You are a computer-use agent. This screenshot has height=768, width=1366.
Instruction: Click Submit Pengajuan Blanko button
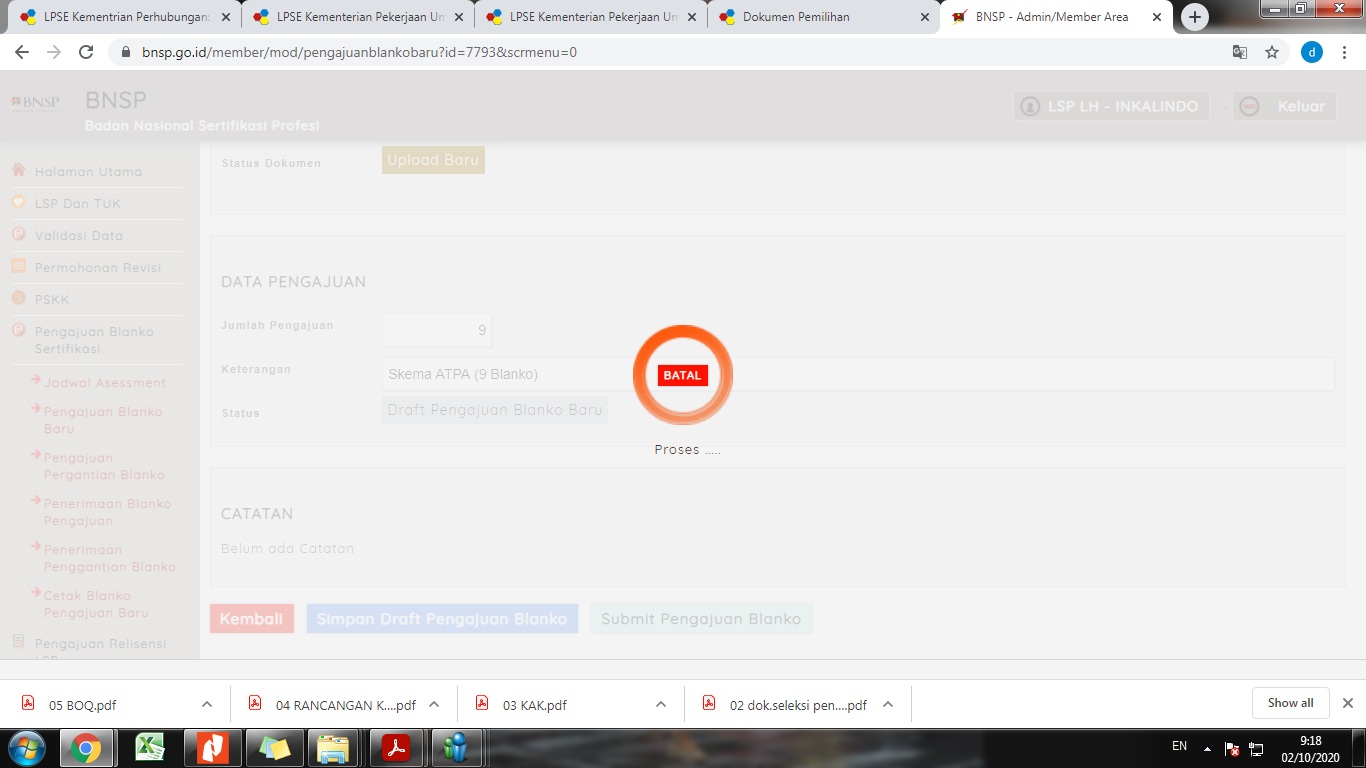[701, 619]
